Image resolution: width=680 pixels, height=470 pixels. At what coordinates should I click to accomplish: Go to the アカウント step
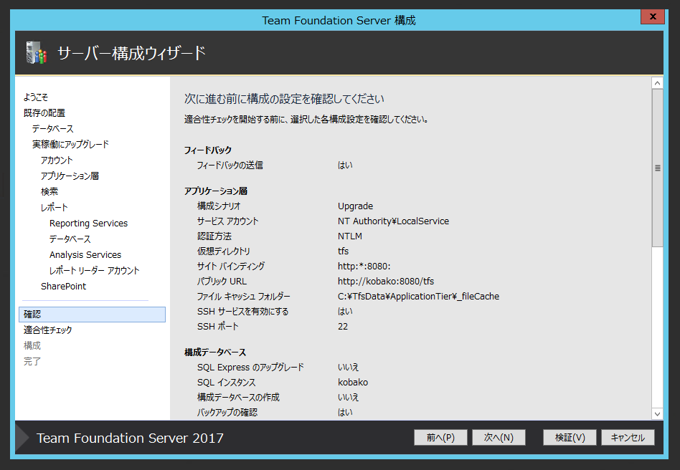57,160
